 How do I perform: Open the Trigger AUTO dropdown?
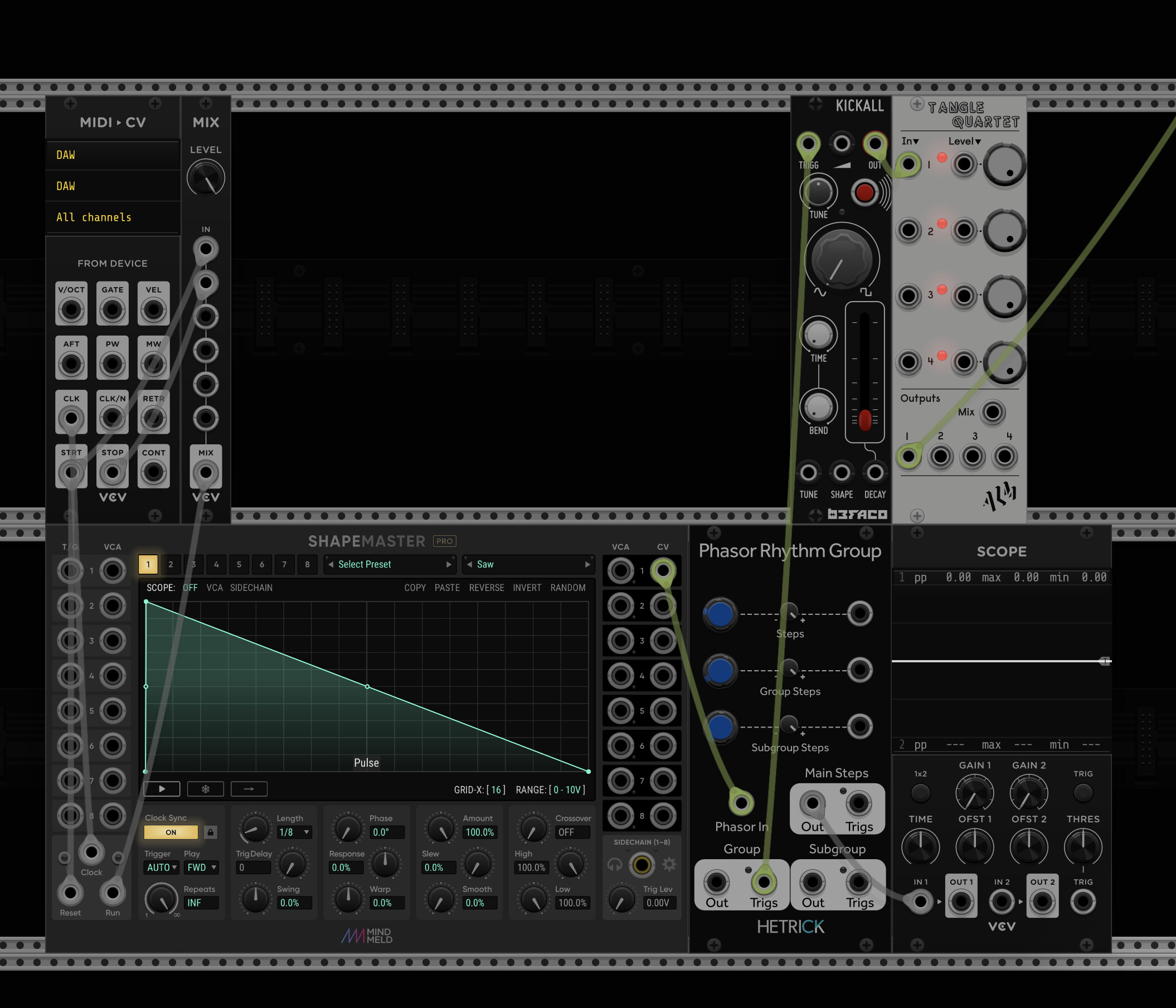pos(162,868)
